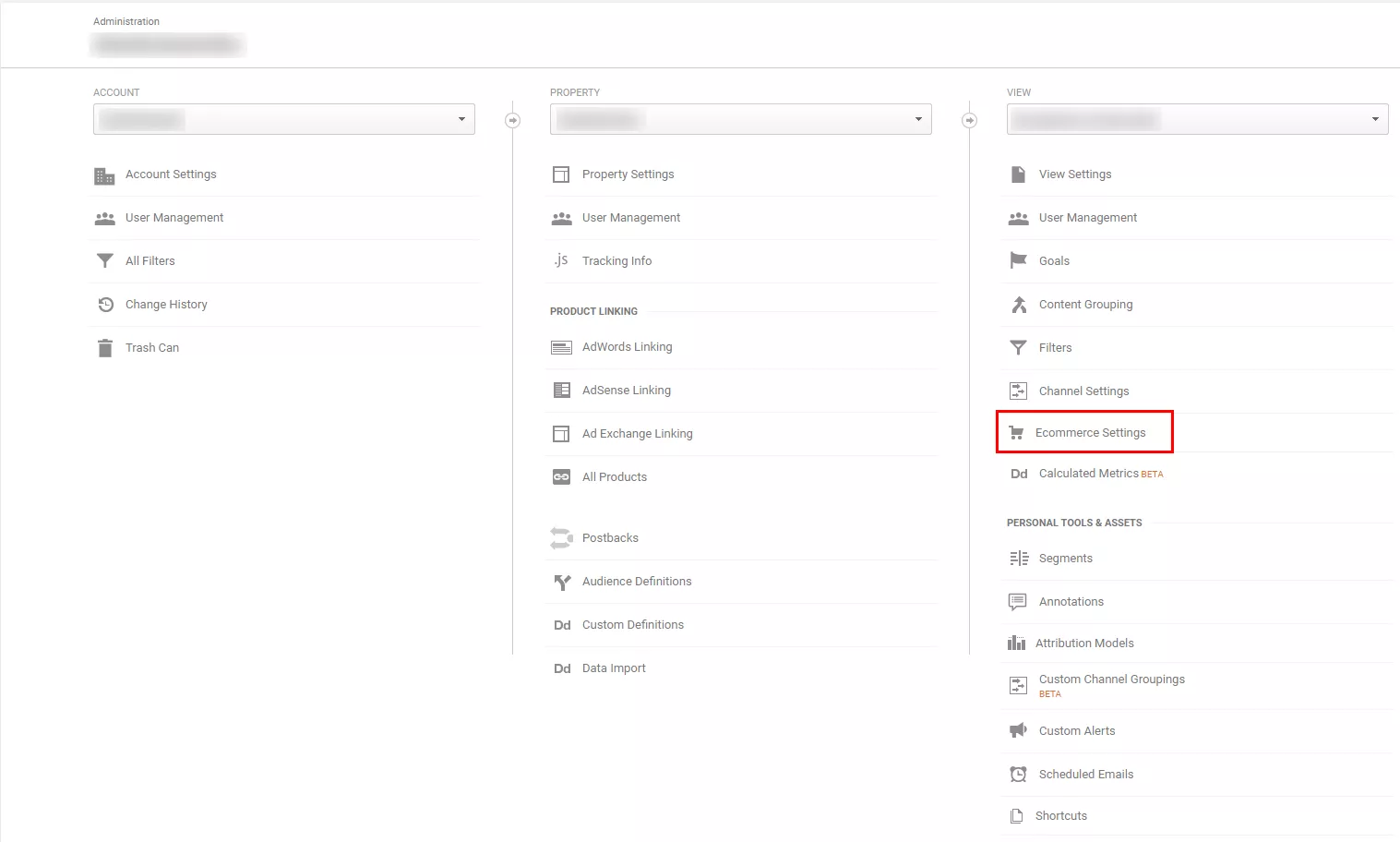
Task: Click the Trash Can bin icon
Action: [x=105, y=348]
